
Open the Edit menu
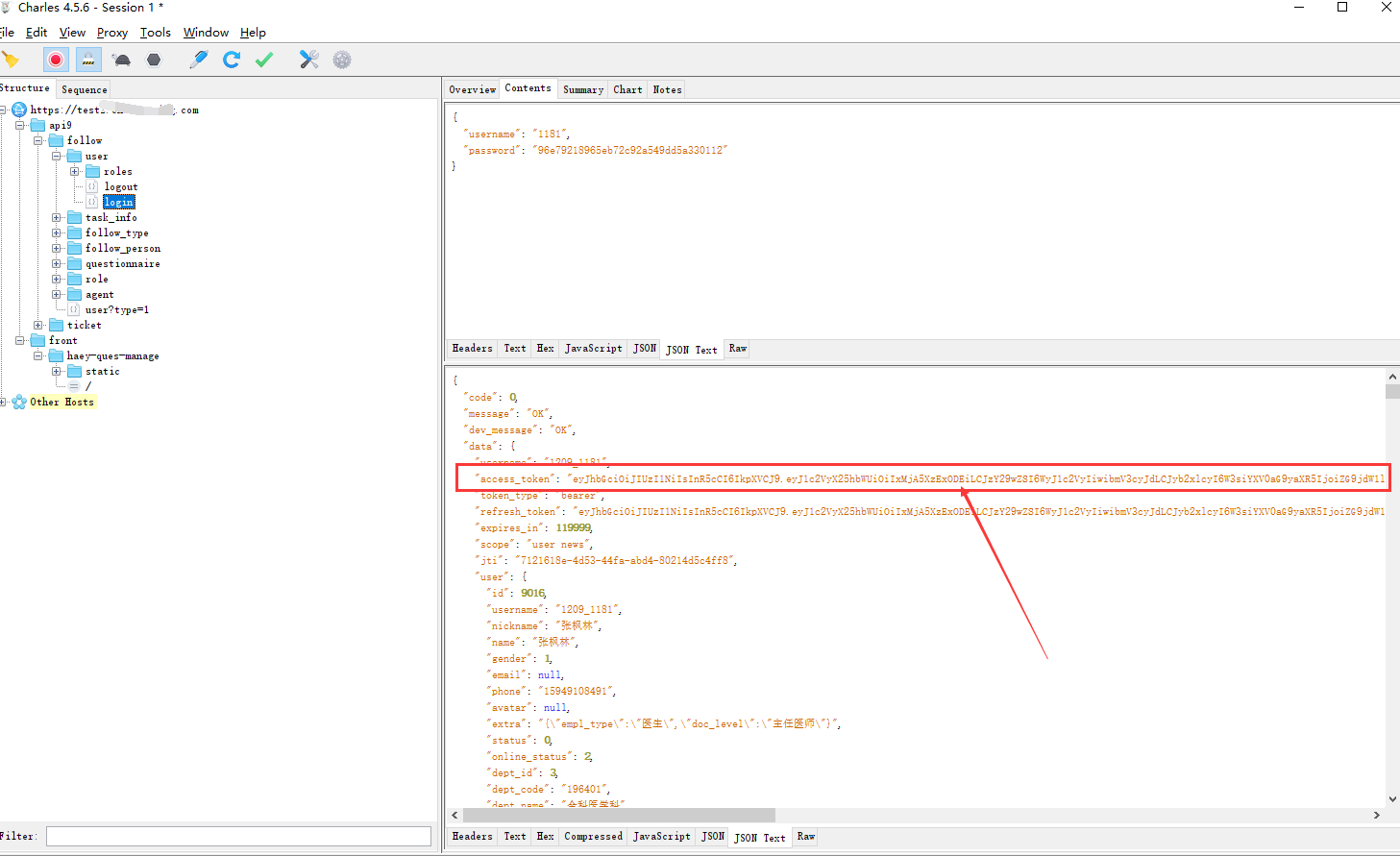tap(37, 32)
